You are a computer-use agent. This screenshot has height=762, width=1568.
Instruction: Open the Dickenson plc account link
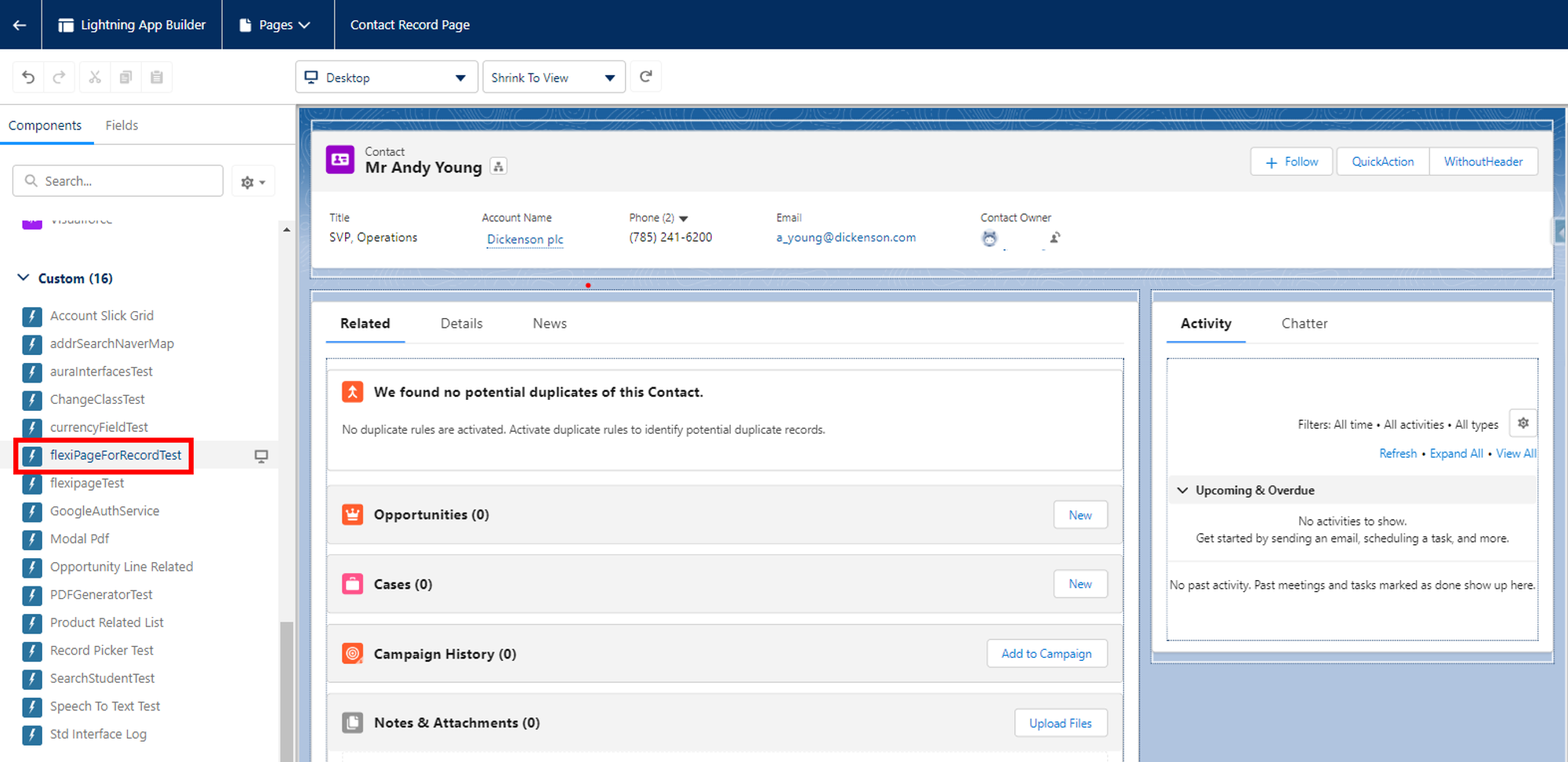(525, 239)
